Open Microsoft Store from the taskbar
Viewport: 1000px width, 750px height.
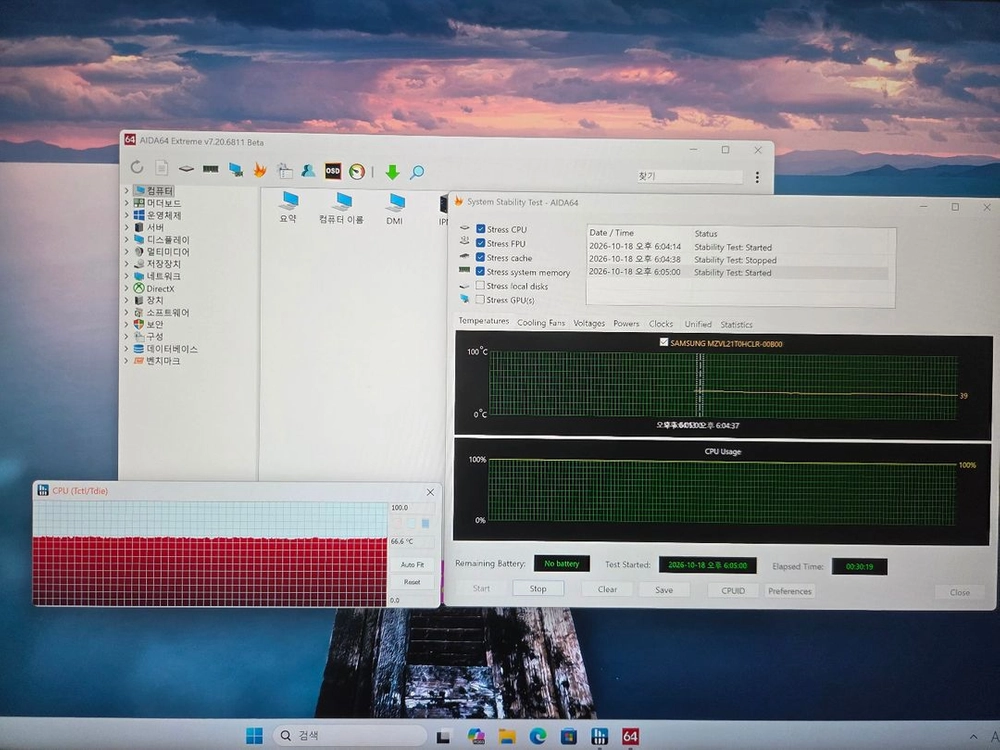[568, 737]
